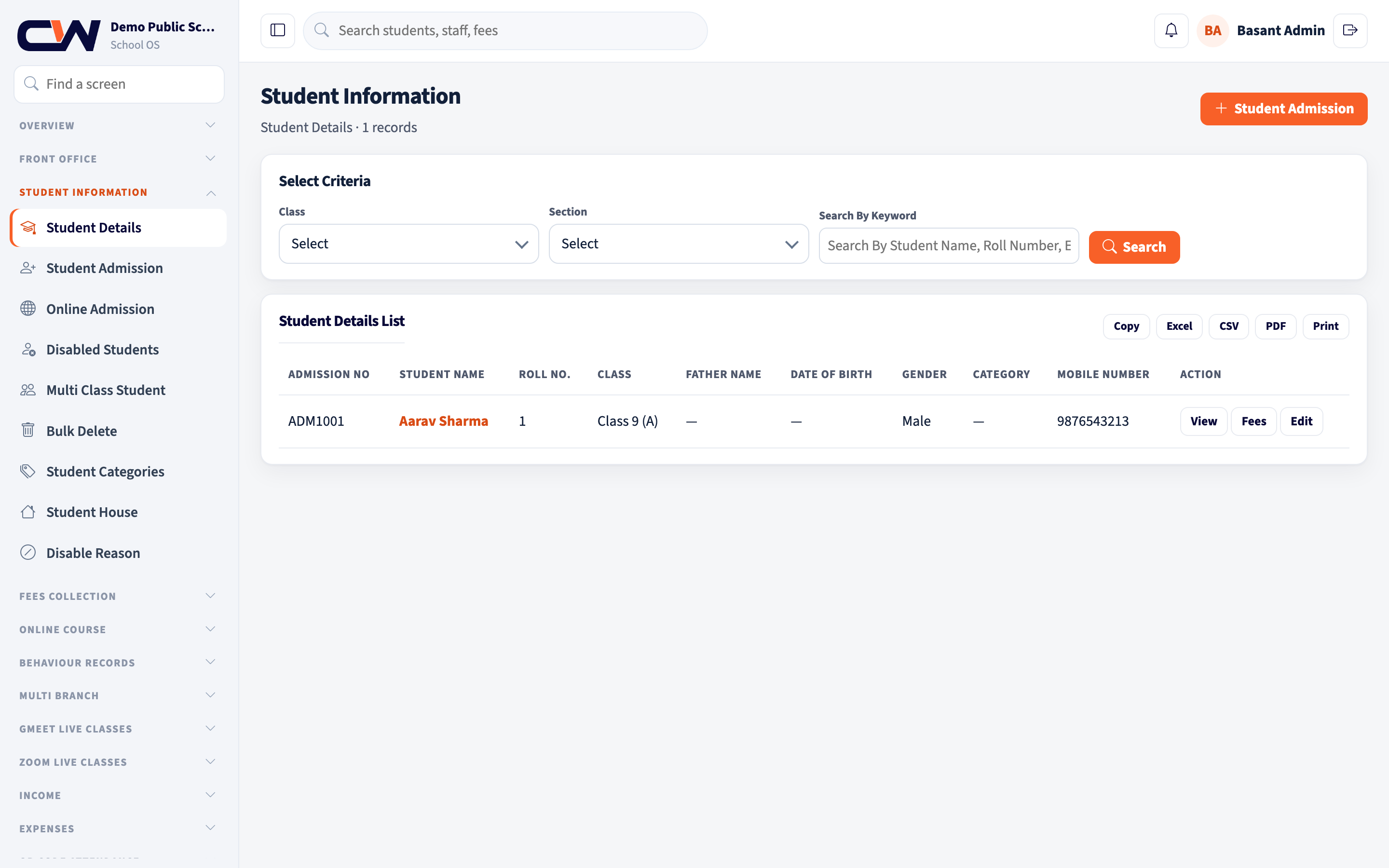
Task: Open the Section dropdown
Action: click(x=679, y=244)
